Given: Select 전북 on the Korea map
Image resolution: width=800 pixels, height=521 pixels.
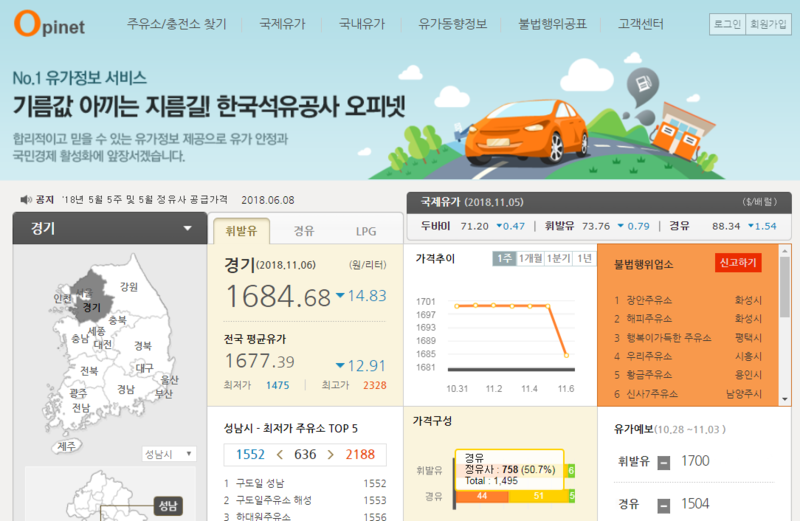Looking at the screenshot, I should [89, 371].
